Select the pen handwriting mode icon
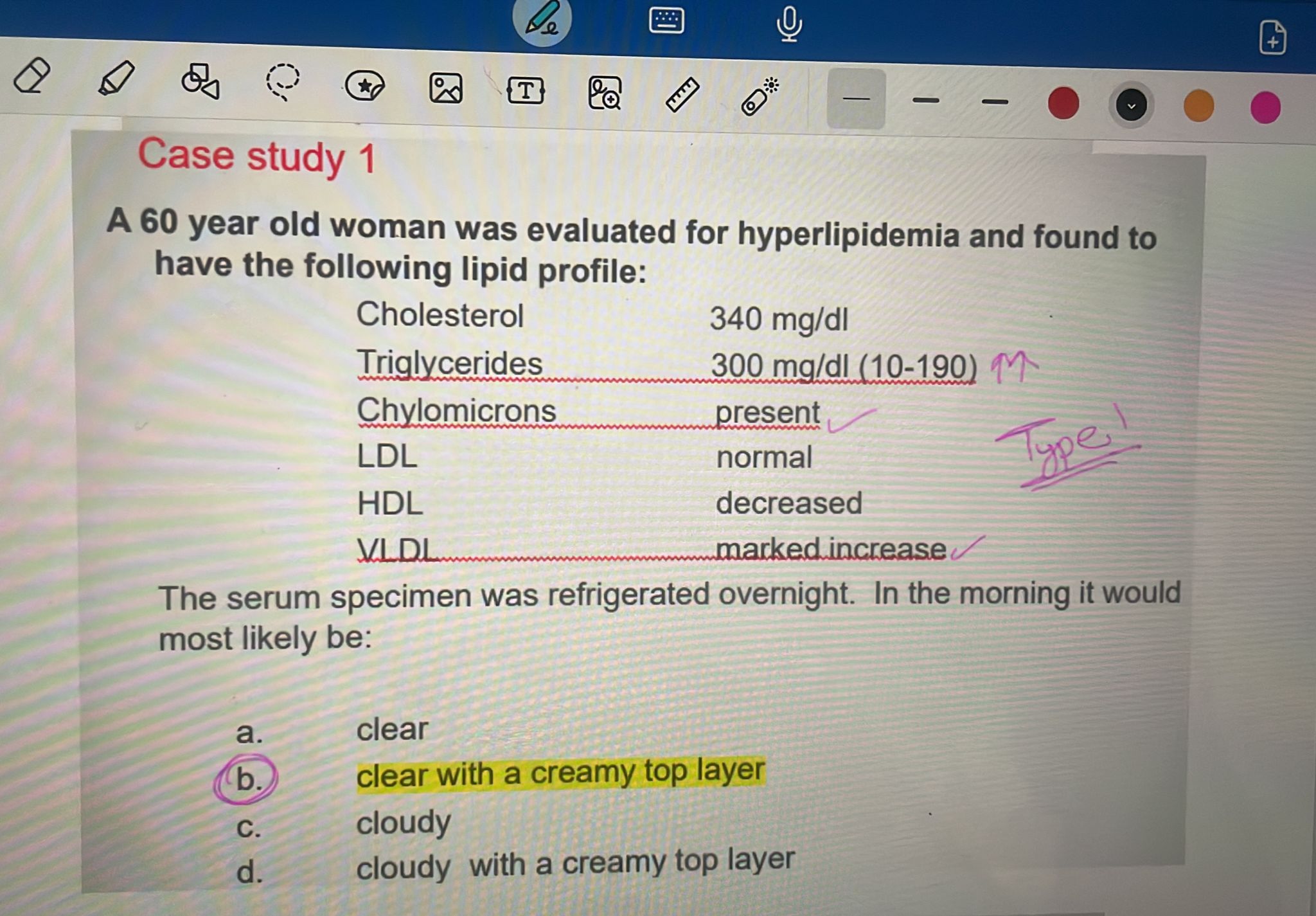 pos(542,19)
